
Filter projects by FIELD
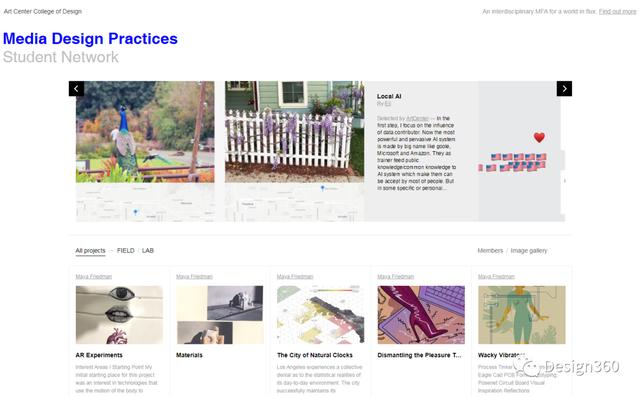coord(126,251)
